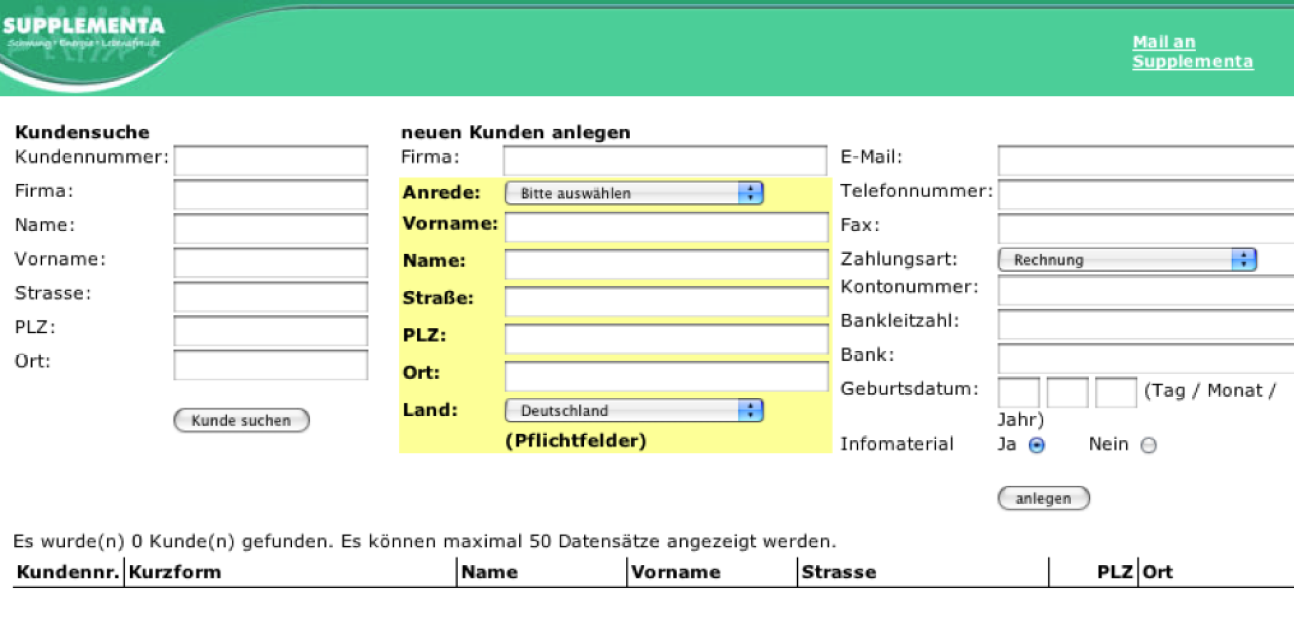Image resolution: width=1294 pixels, height=628 pixels.
Task: Click the Kundennummer search field
Action: pos(271,161)
